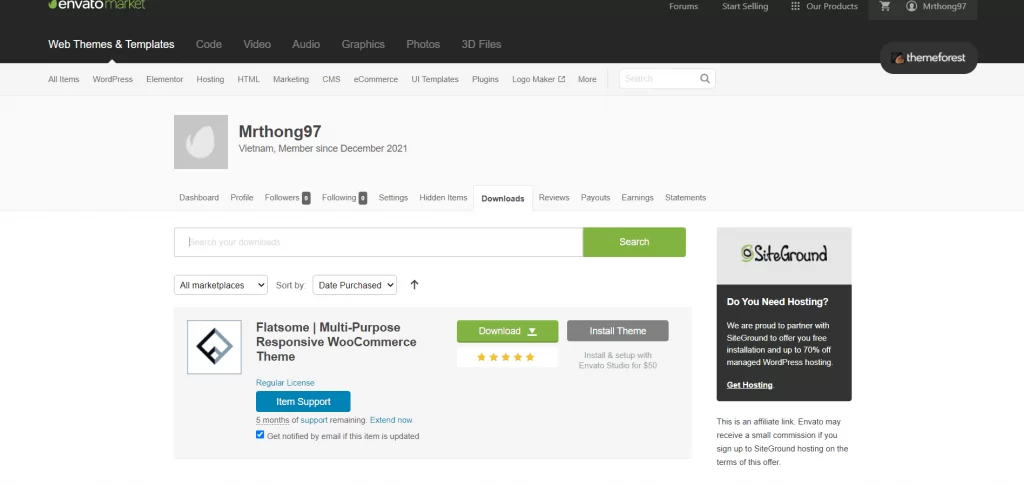Select the Graphics category
1024x486 pixels.
pos(363,44)
